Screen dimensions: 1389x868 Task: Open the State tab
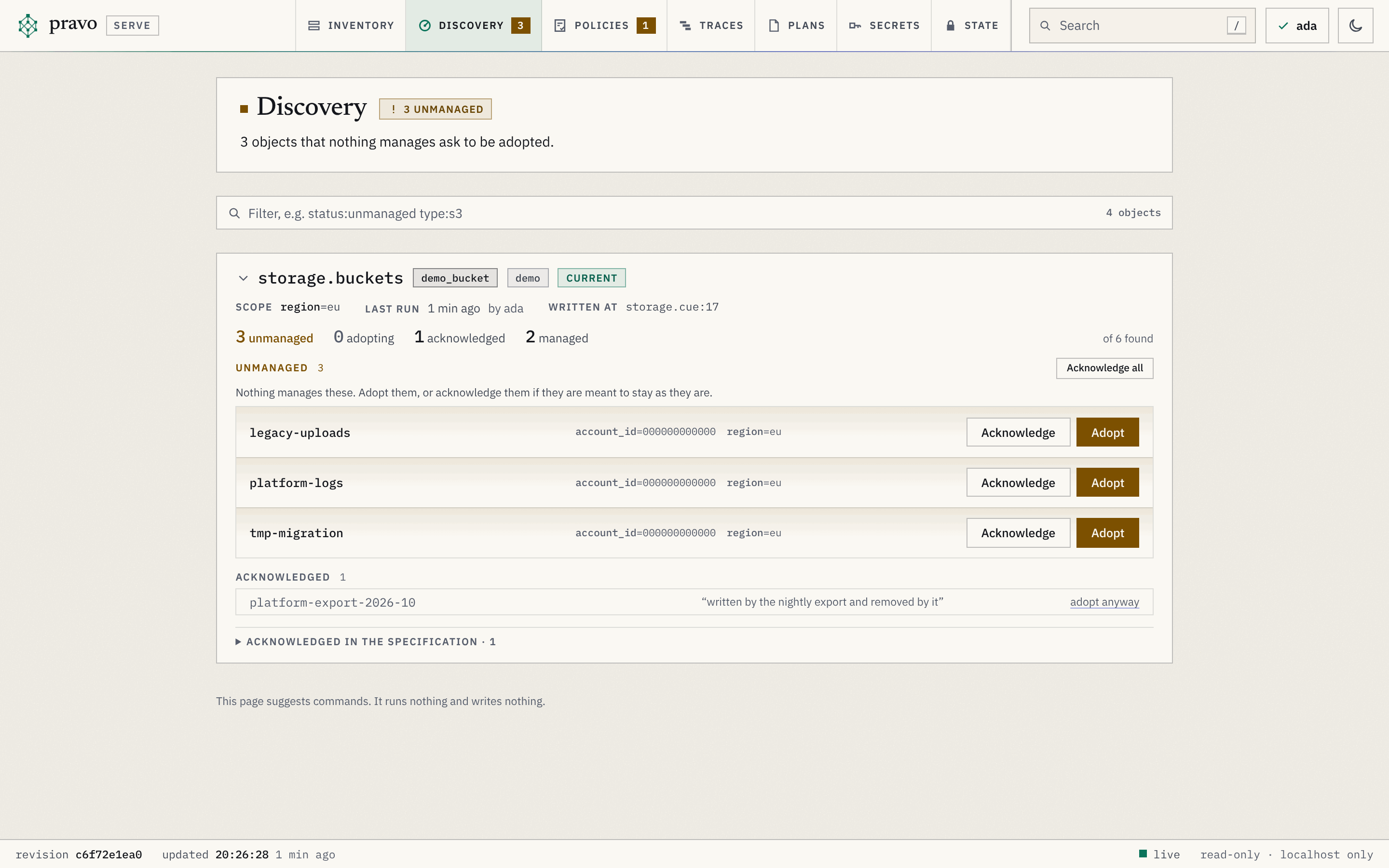click(971, 25)
